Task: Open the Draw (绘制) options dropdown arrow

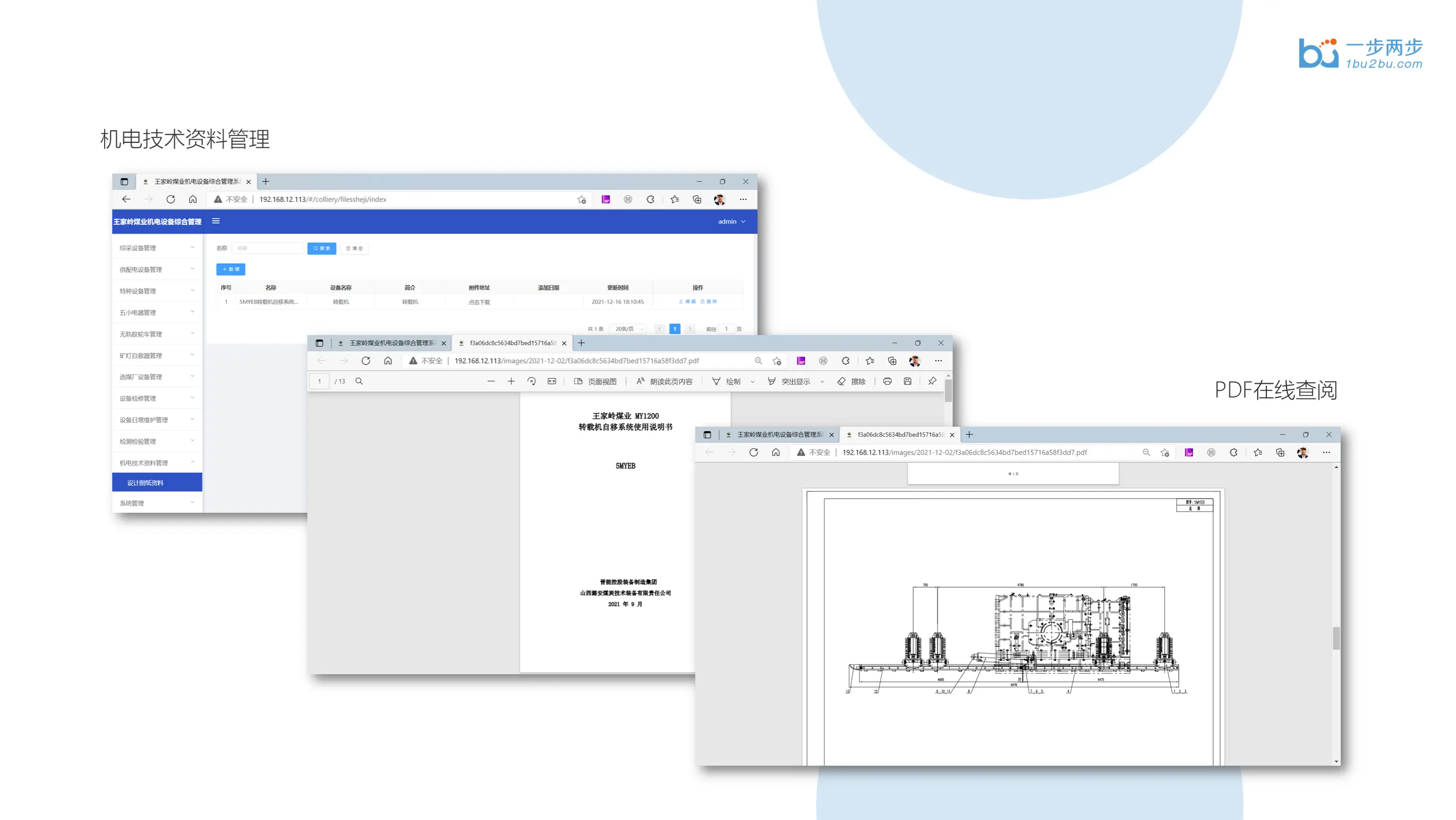Action: [752, 382]
